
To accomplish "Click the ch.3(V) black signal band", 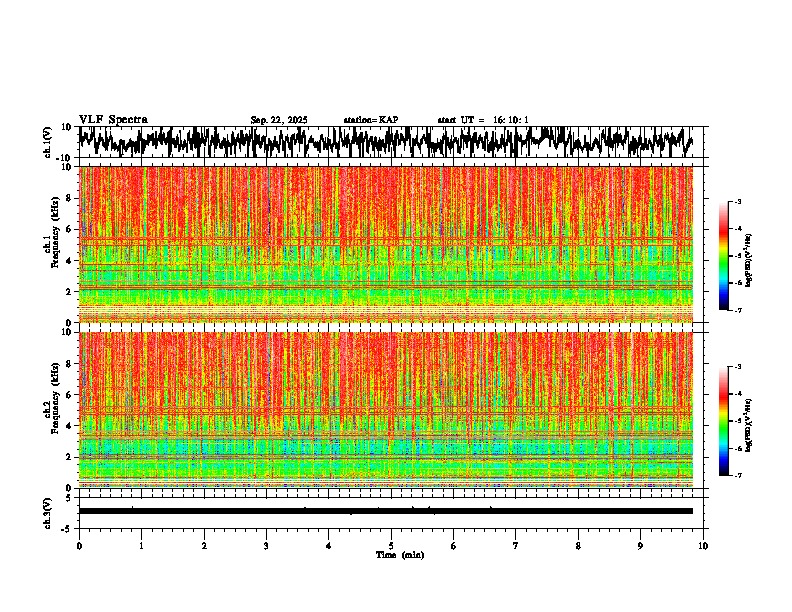I will 385,511.
